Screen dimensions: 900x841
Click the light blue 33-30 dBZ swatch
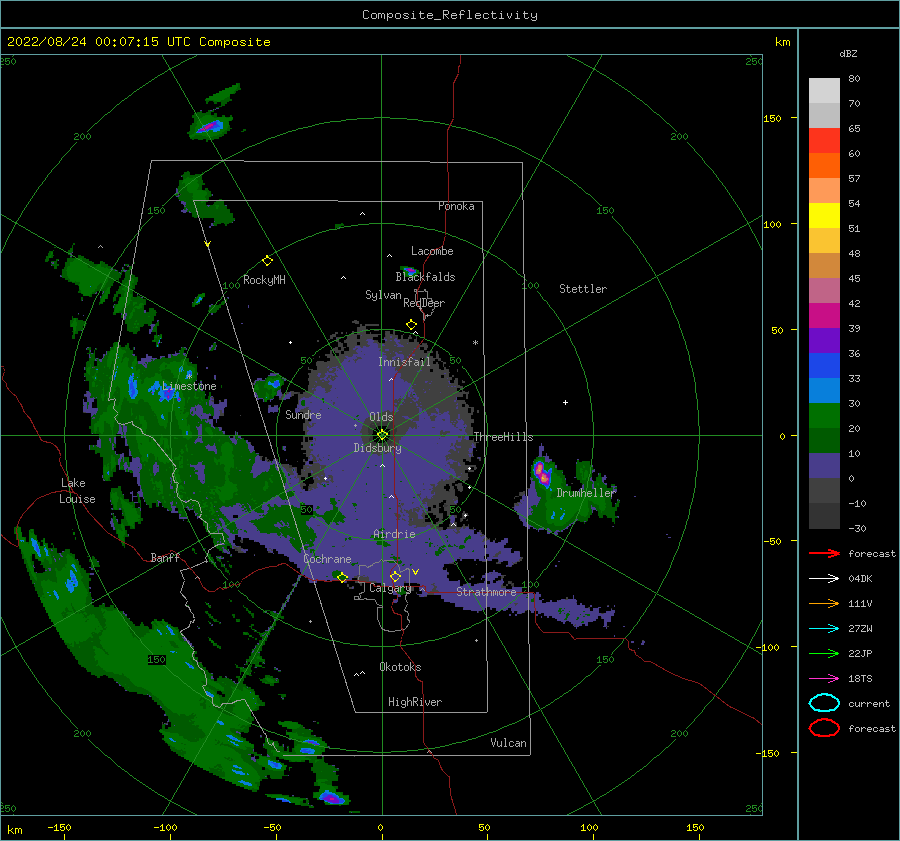[824, 391]
